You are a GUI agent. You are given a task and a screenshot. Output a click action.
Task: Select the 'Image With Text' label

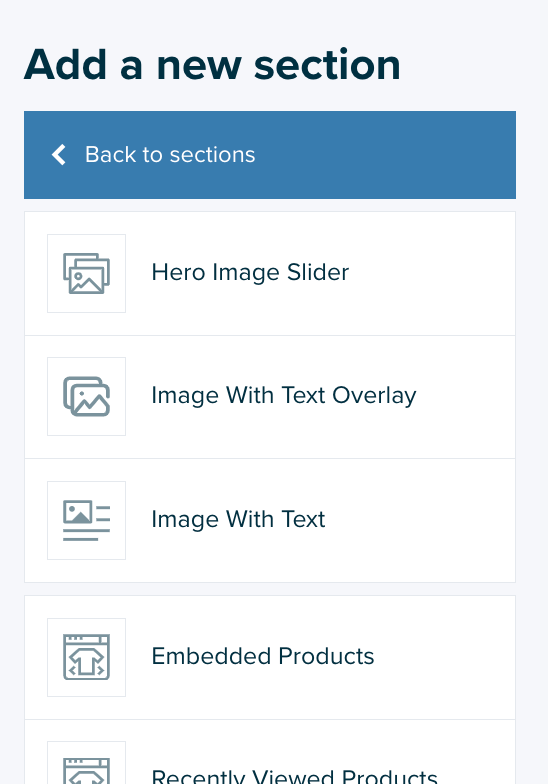[238, 520]
